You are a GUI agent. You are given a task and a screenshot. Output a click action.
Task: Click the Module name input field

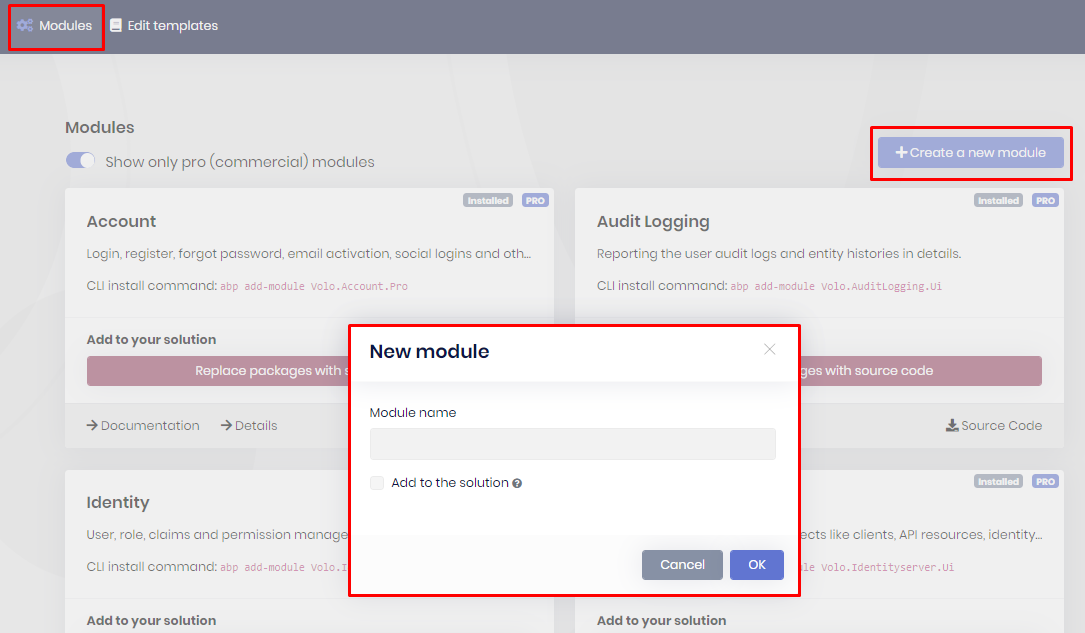pyautogui.click(x=572, y=443)
